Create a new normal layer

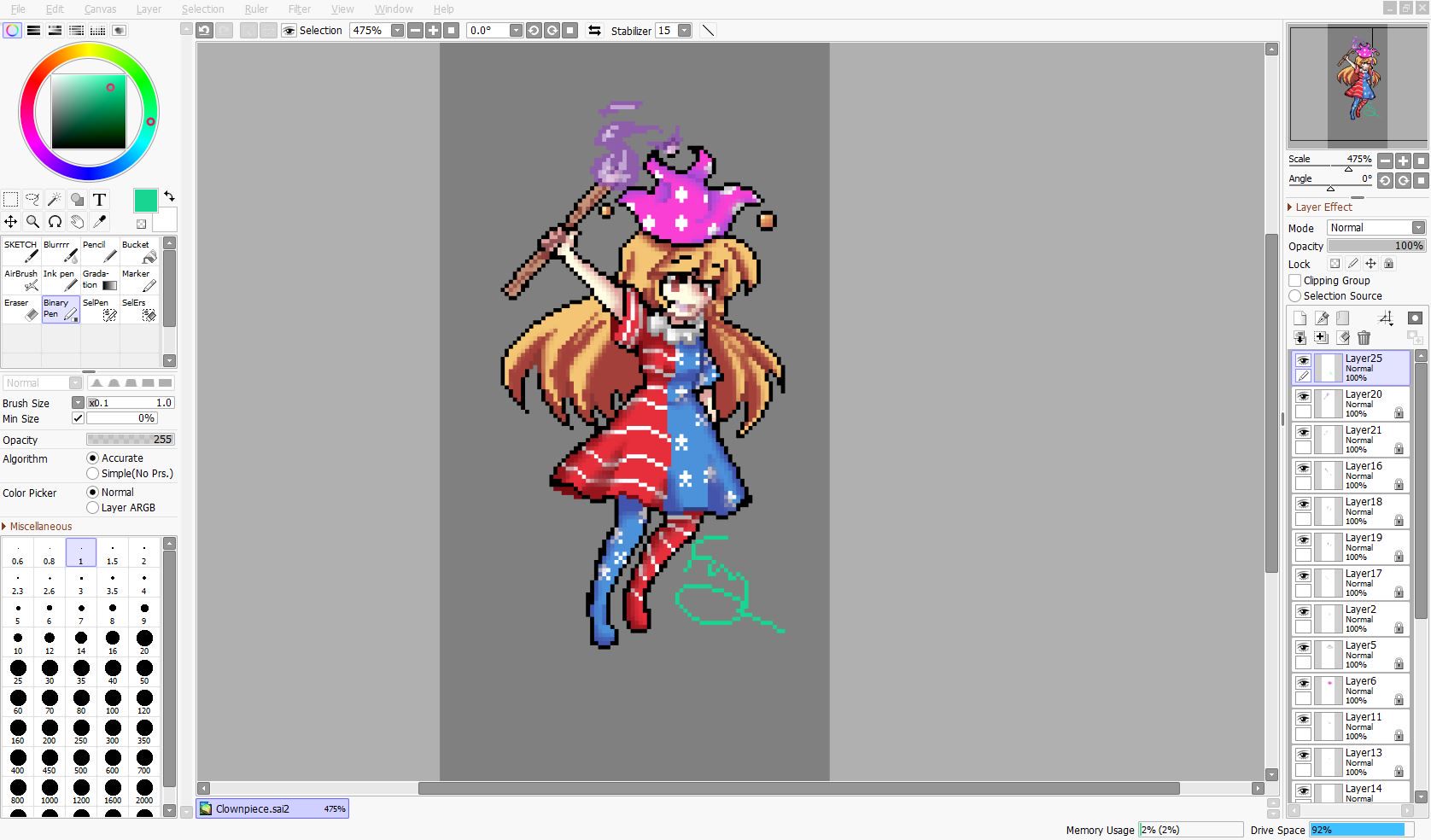[1300, 318]
